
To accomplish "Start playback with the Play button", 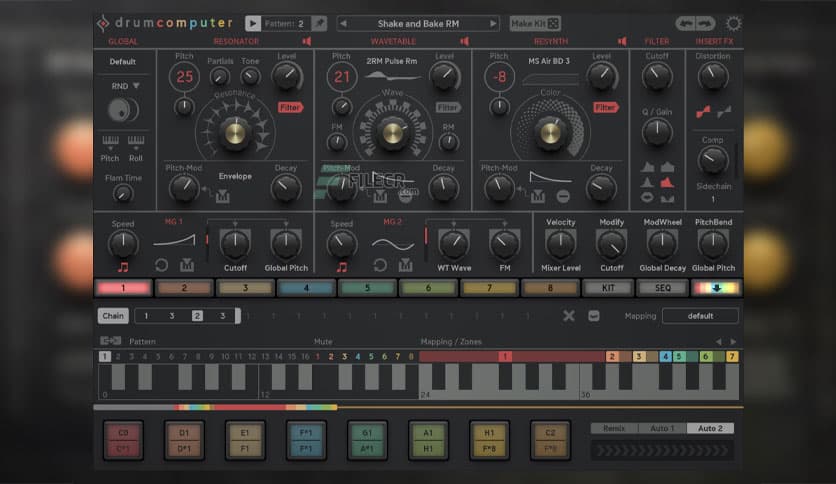I will pyautogui.click(x=253, y=23).
